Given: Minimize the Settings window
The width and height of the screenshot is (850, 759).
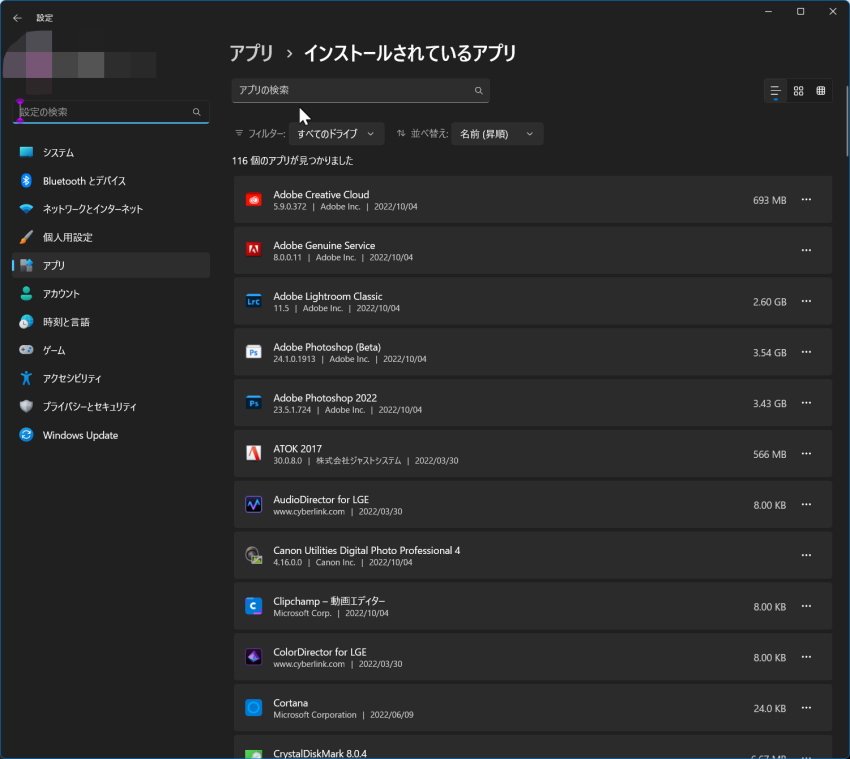Looking at the screenshot, I should coord(768,11).
